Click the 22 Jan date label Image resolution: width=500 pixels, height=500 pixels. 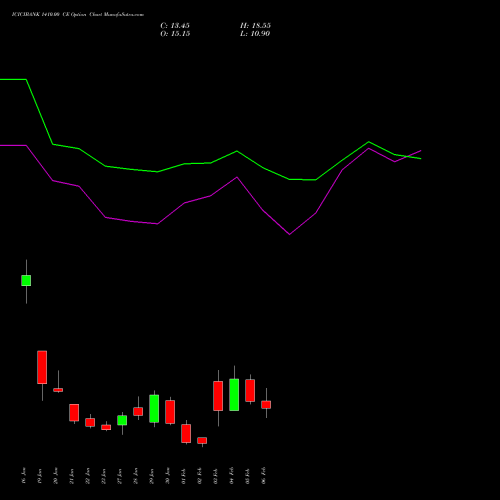(88, 475)
